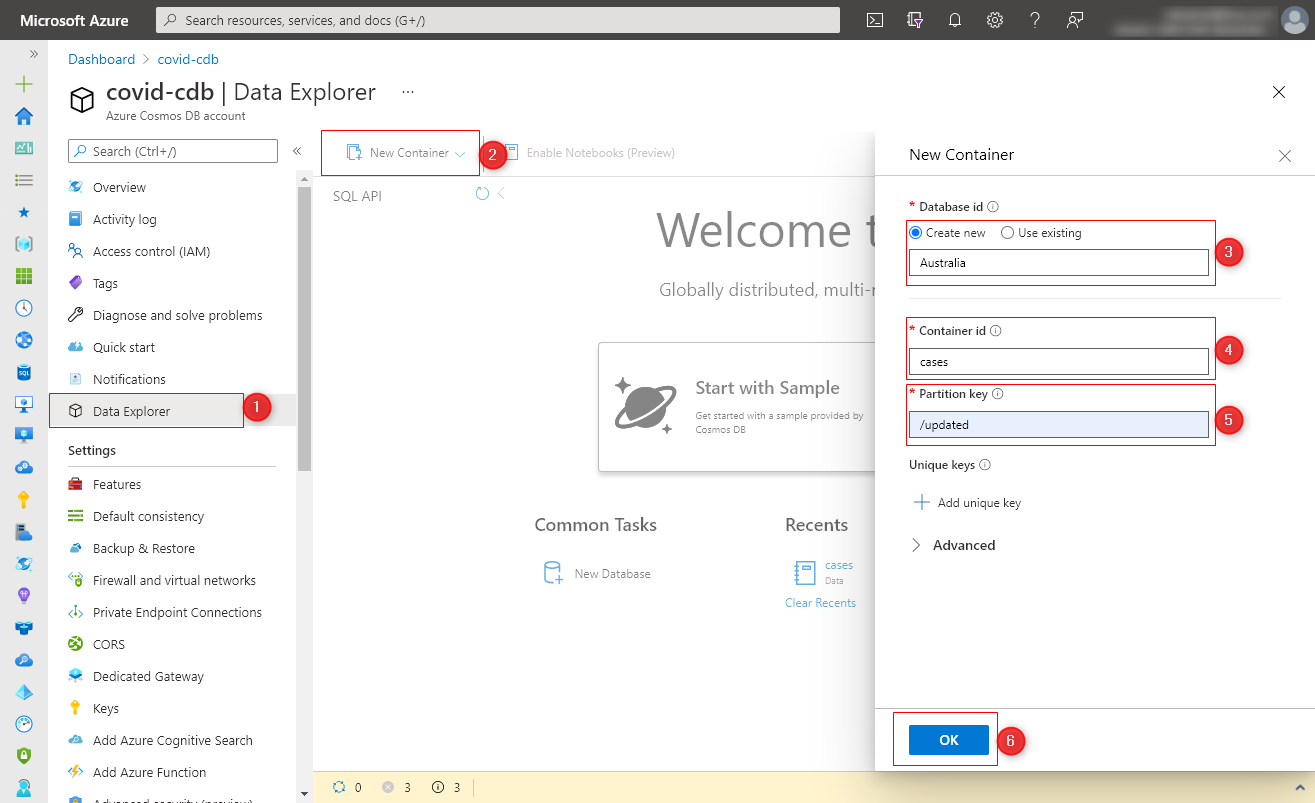1315x803 pixels.
Task: Go to Azure Home icon
Action: point(24,116)
